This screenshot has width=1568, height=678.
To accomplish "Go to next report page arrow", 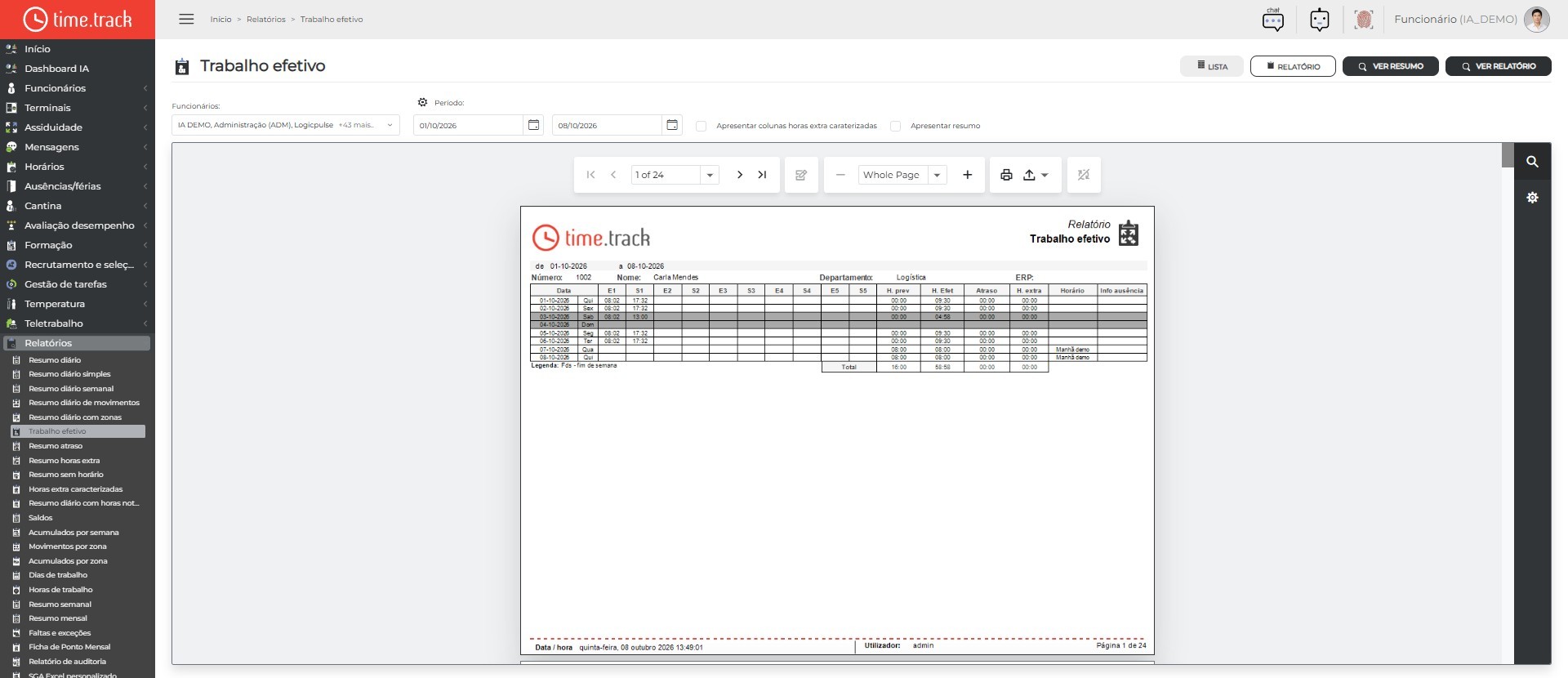I will 740,175.
